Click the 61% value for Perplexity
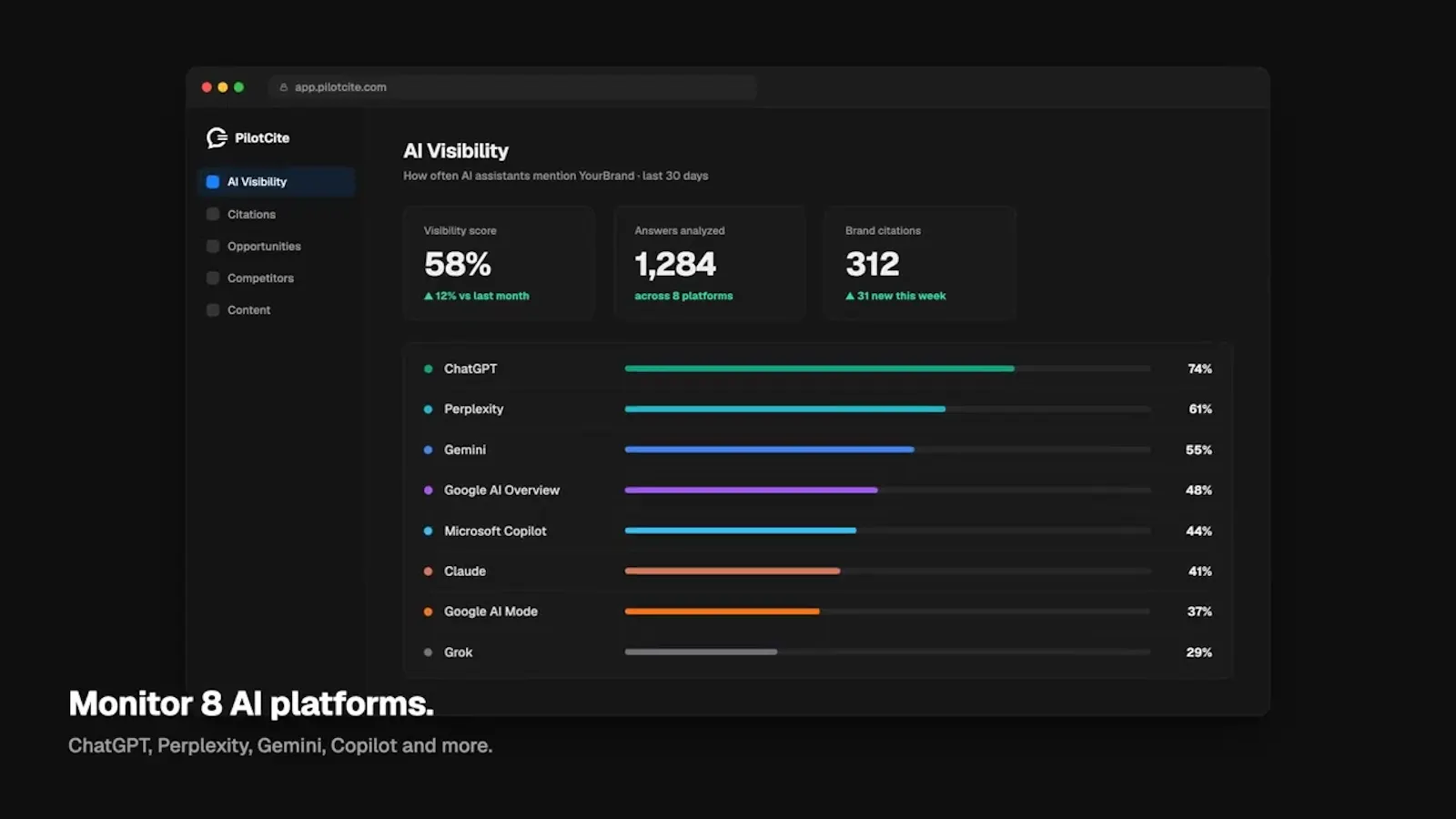The width and height of the screenshot is (1456, 819). 1200,409
